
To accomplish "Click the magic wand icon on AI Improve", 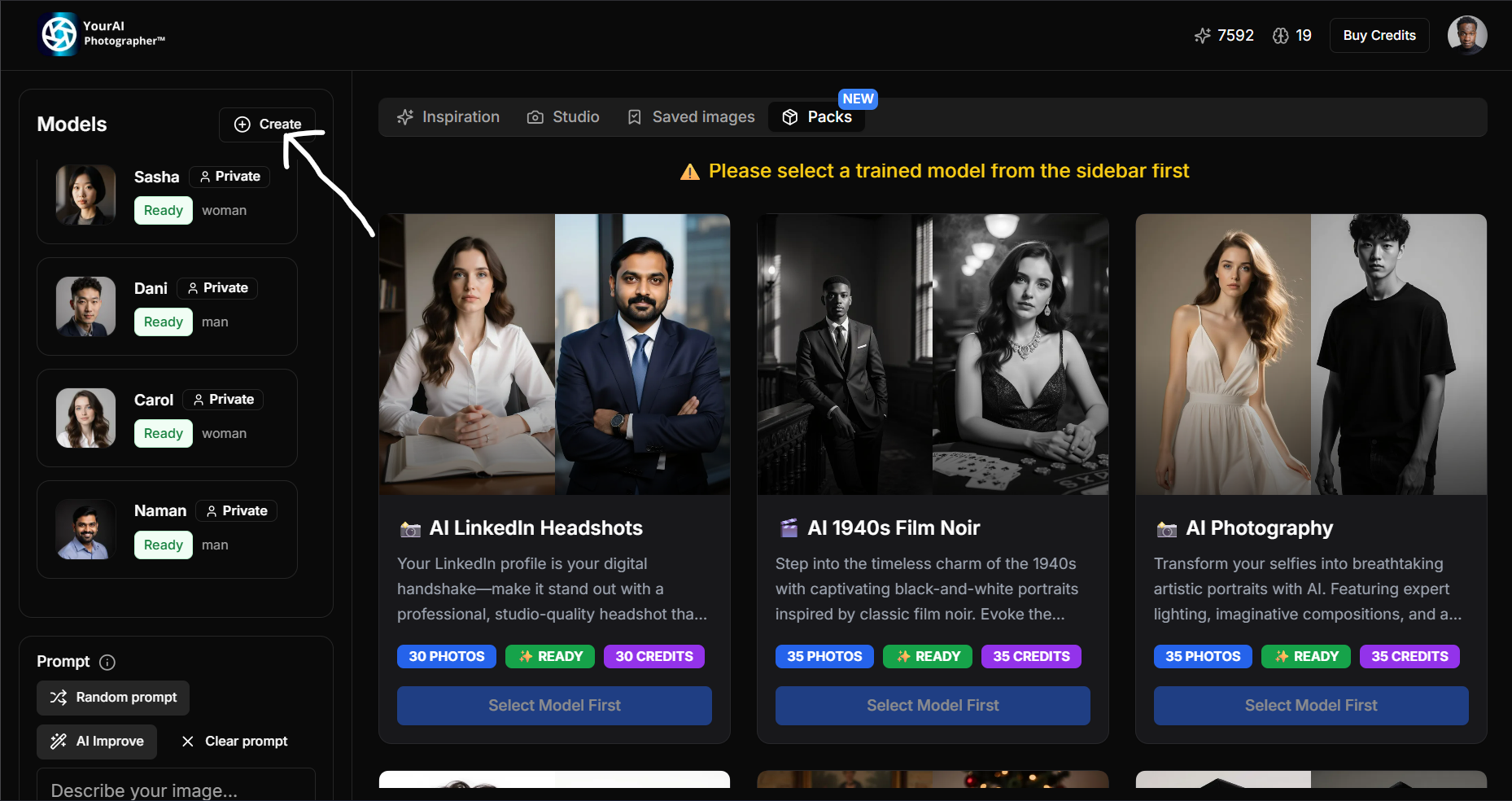I will point(57,741).
